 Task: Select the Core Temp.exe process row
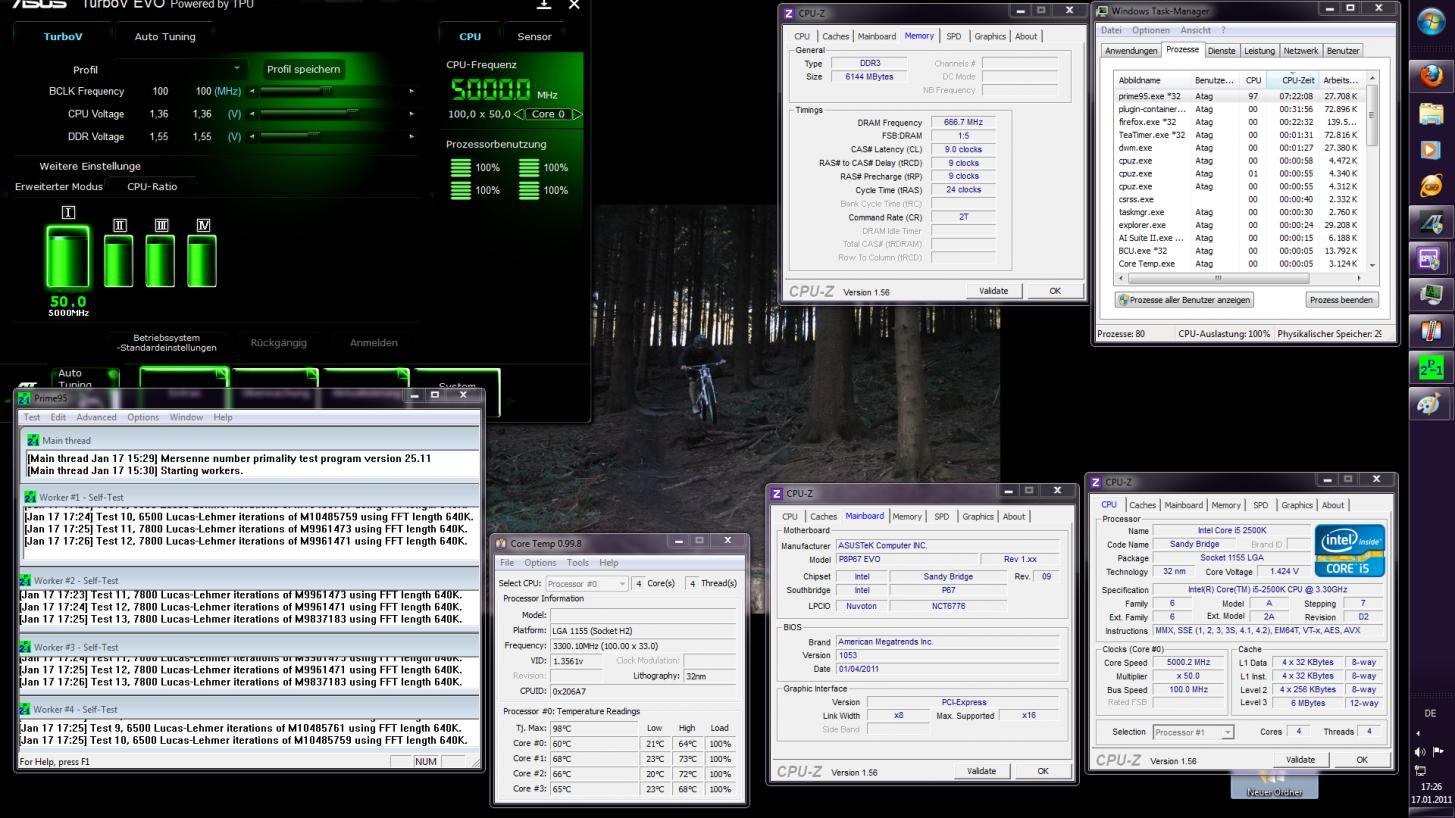point(1239,264)
